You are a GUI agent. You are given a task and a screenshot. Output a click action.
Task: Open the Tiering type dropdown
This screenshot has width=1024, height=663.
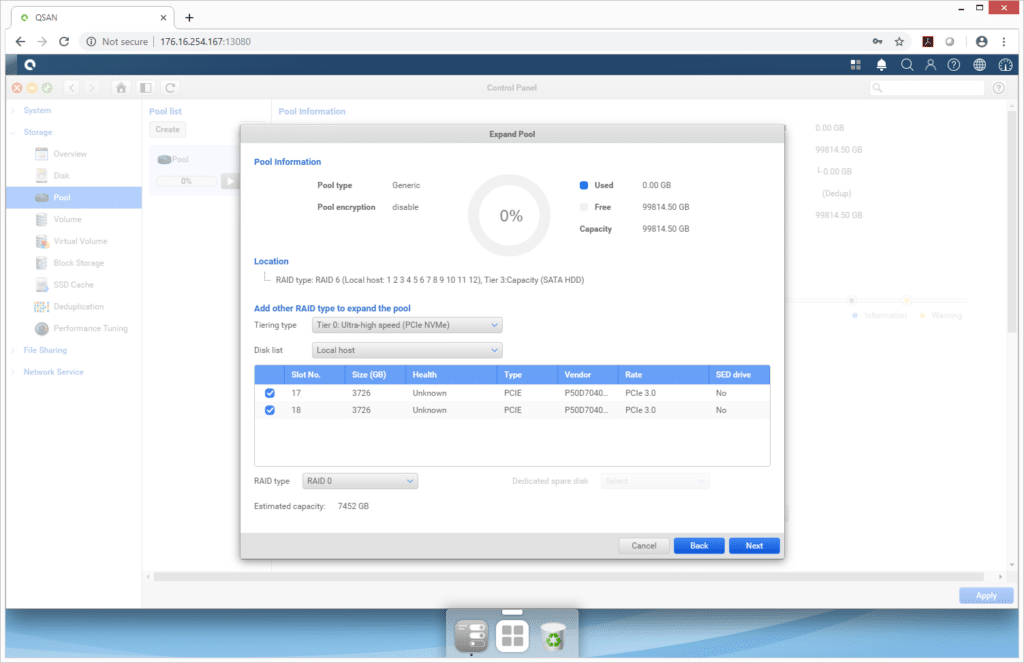point(407,325)
